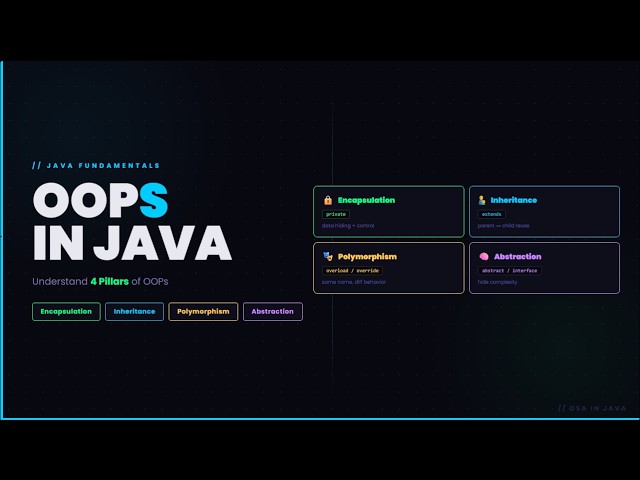The height and width of the screenshot is (480, 640).
Task: Select the yellow Polymorphism pill button
Action: tap(203, 311)
